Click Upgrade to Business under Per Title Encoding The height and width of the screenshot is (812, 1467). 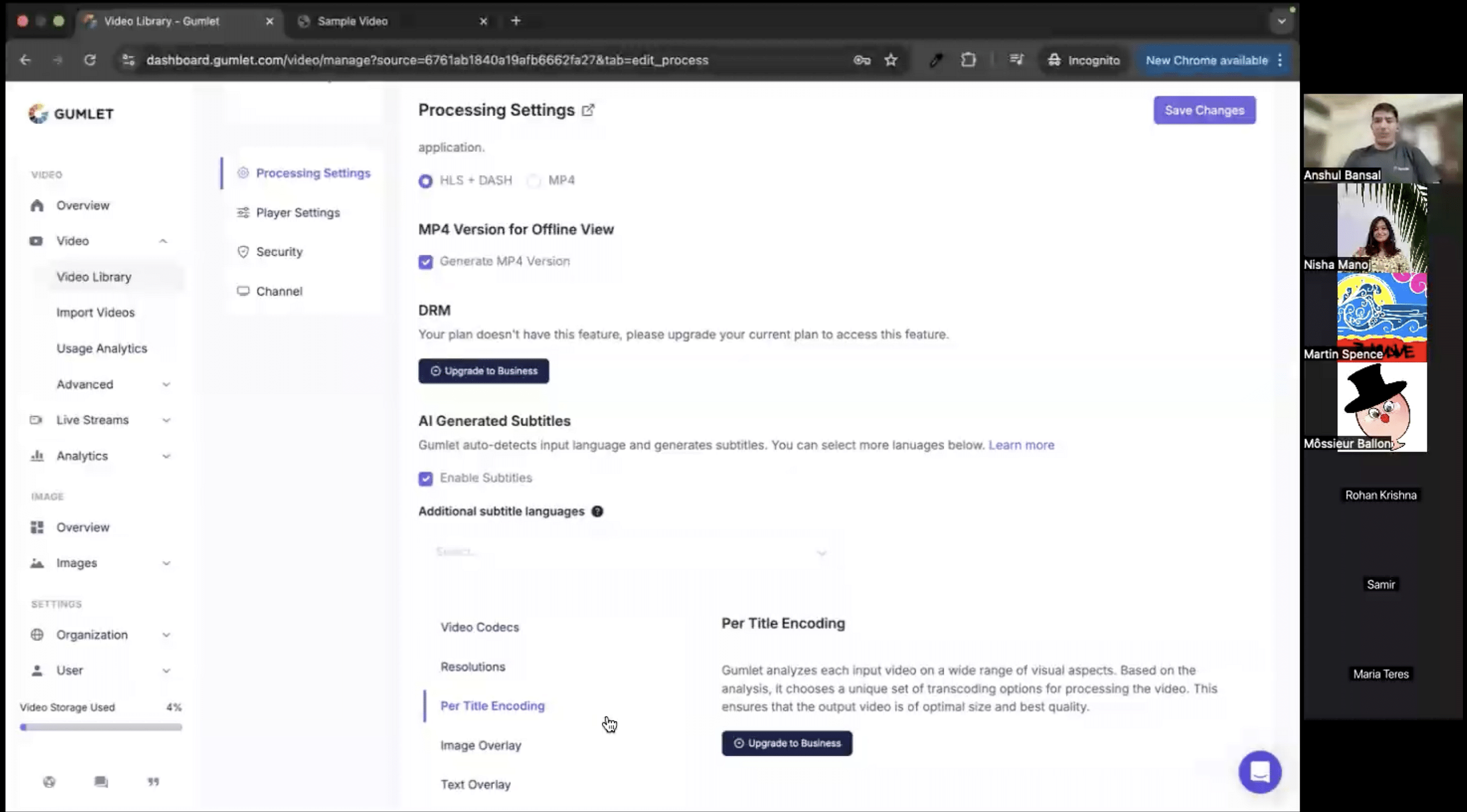pos(787,743)
